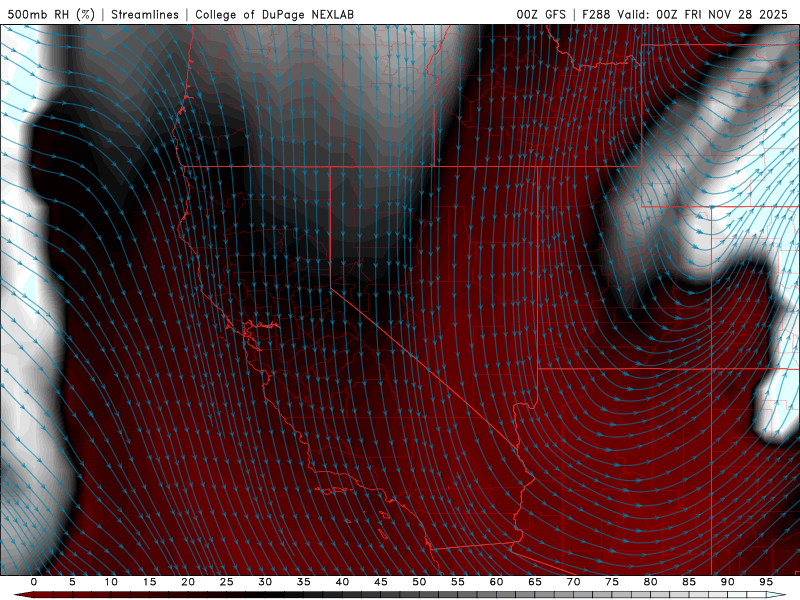Click the colorbar label "90"
This screenshot has height=600, width=800.
tap(728, 582)
